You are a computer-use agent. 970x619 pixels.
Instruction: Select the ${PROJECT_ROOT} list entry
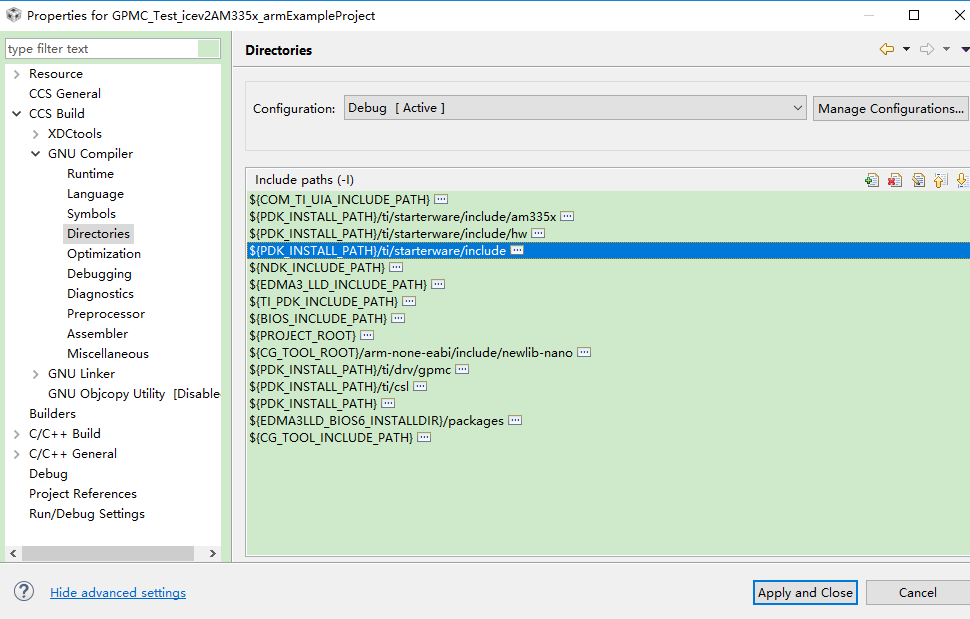pyautogui.click(x=607, y=335)
